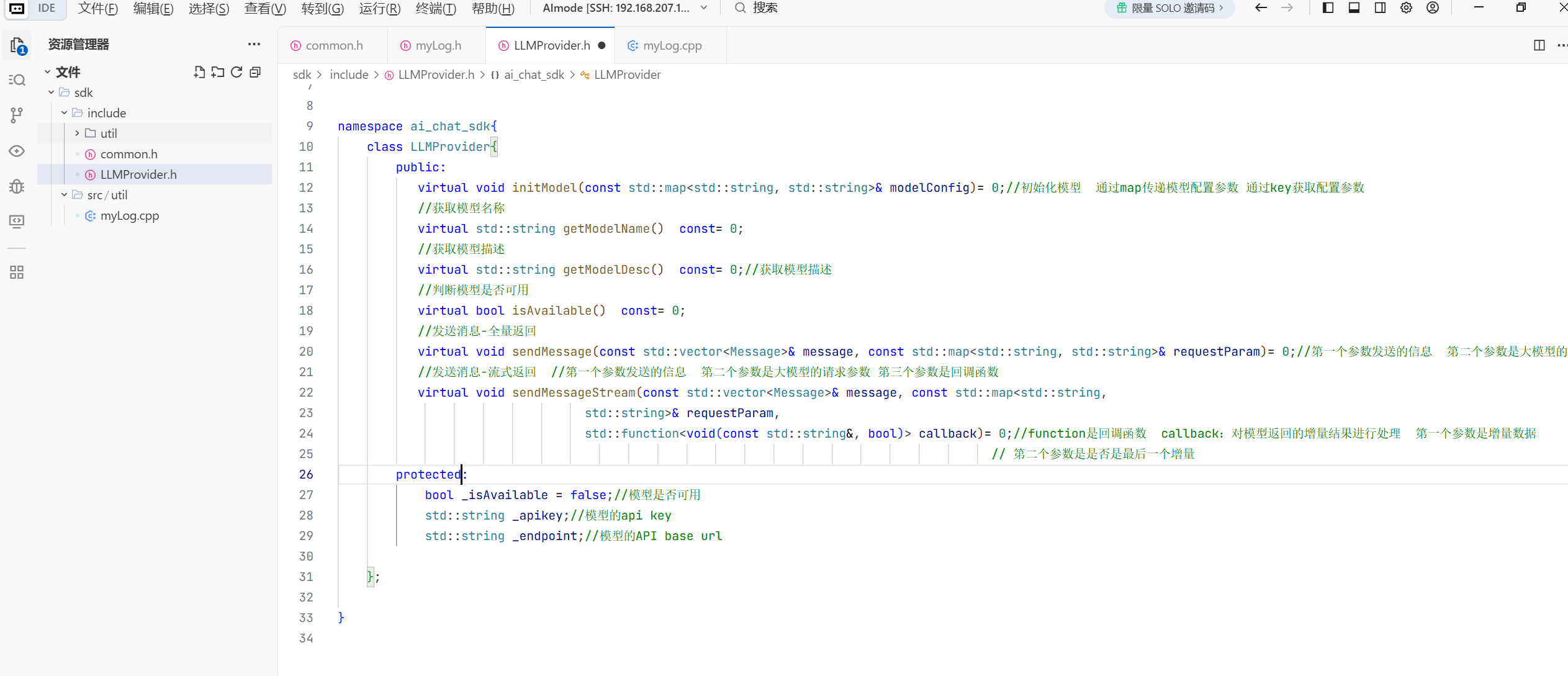Click the 限量 SOLO 邀请码 button
Screen dimensions: 1568x676
coord(1169,8)
